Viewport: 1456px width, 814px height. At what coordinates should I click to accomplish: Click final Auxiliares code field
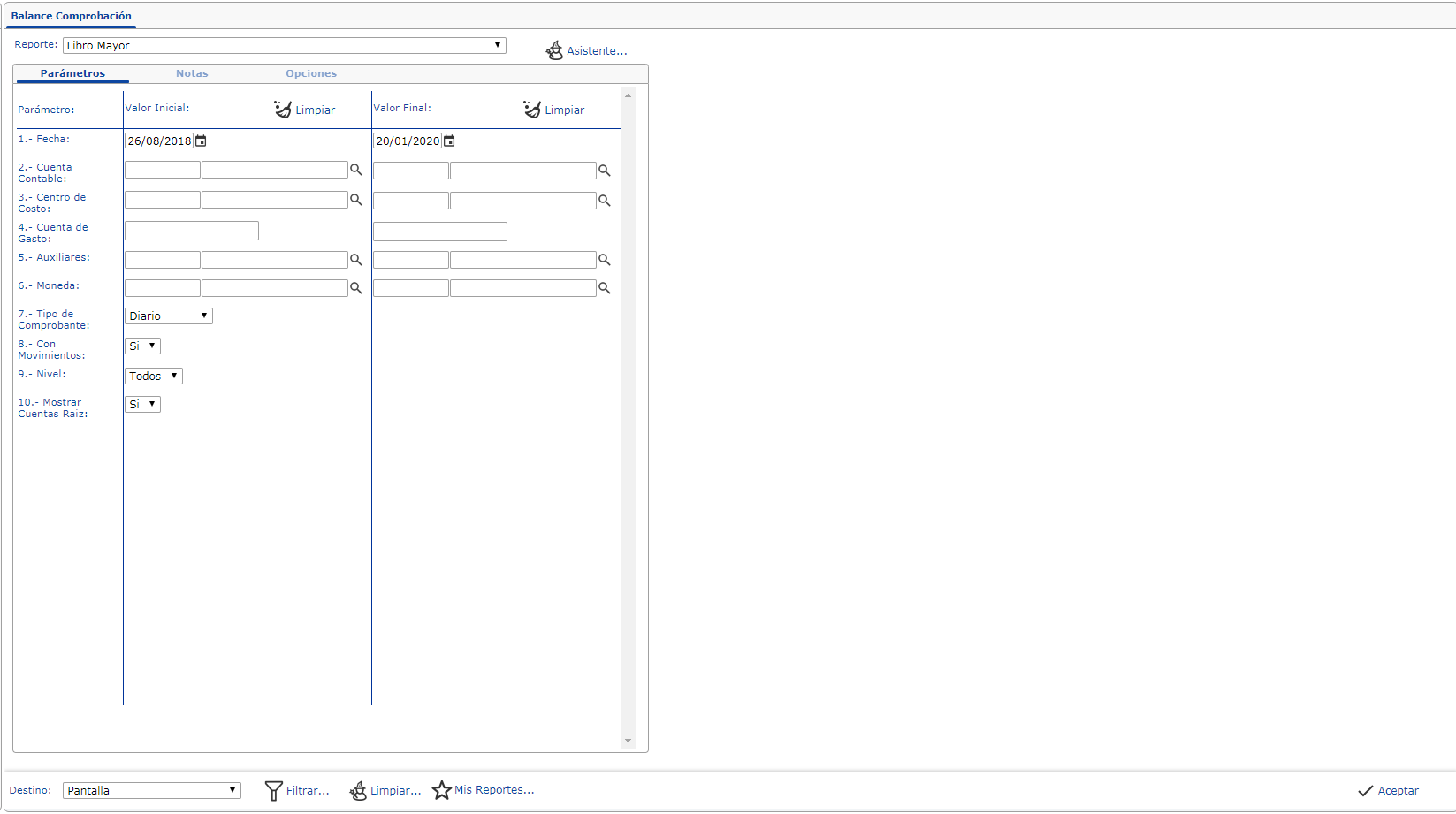[411, 260]
